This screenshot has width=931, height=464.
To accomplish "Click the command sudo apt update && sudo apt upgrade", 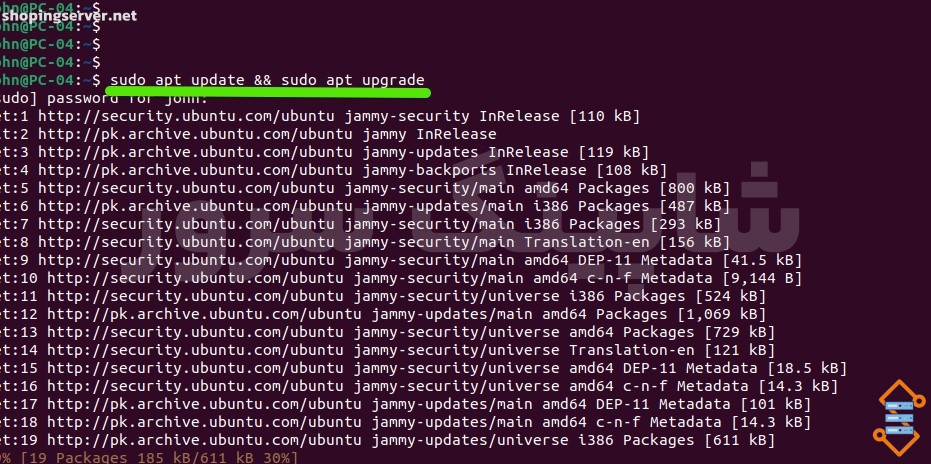I will (x=267, y=80).
